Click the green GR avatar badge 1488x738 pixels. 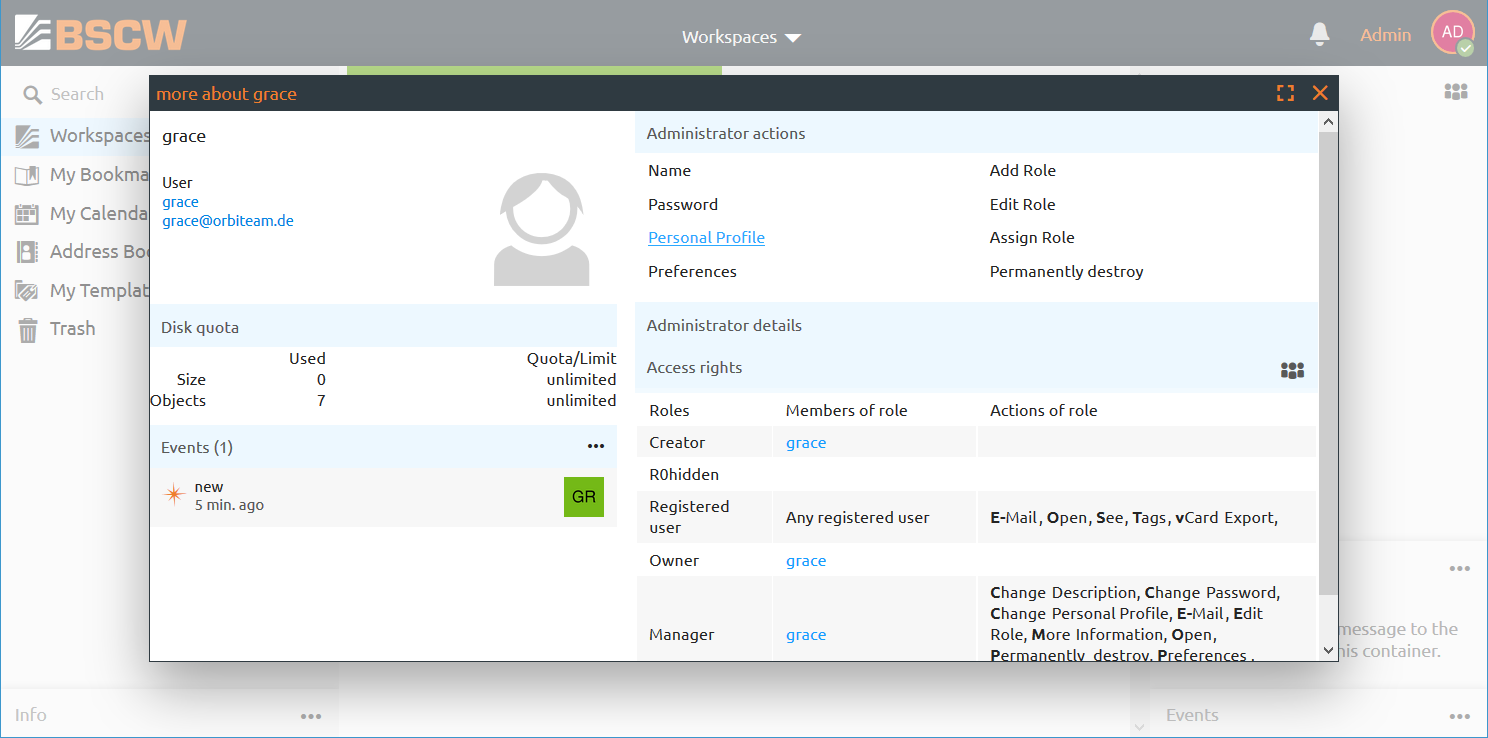[584, 497]
